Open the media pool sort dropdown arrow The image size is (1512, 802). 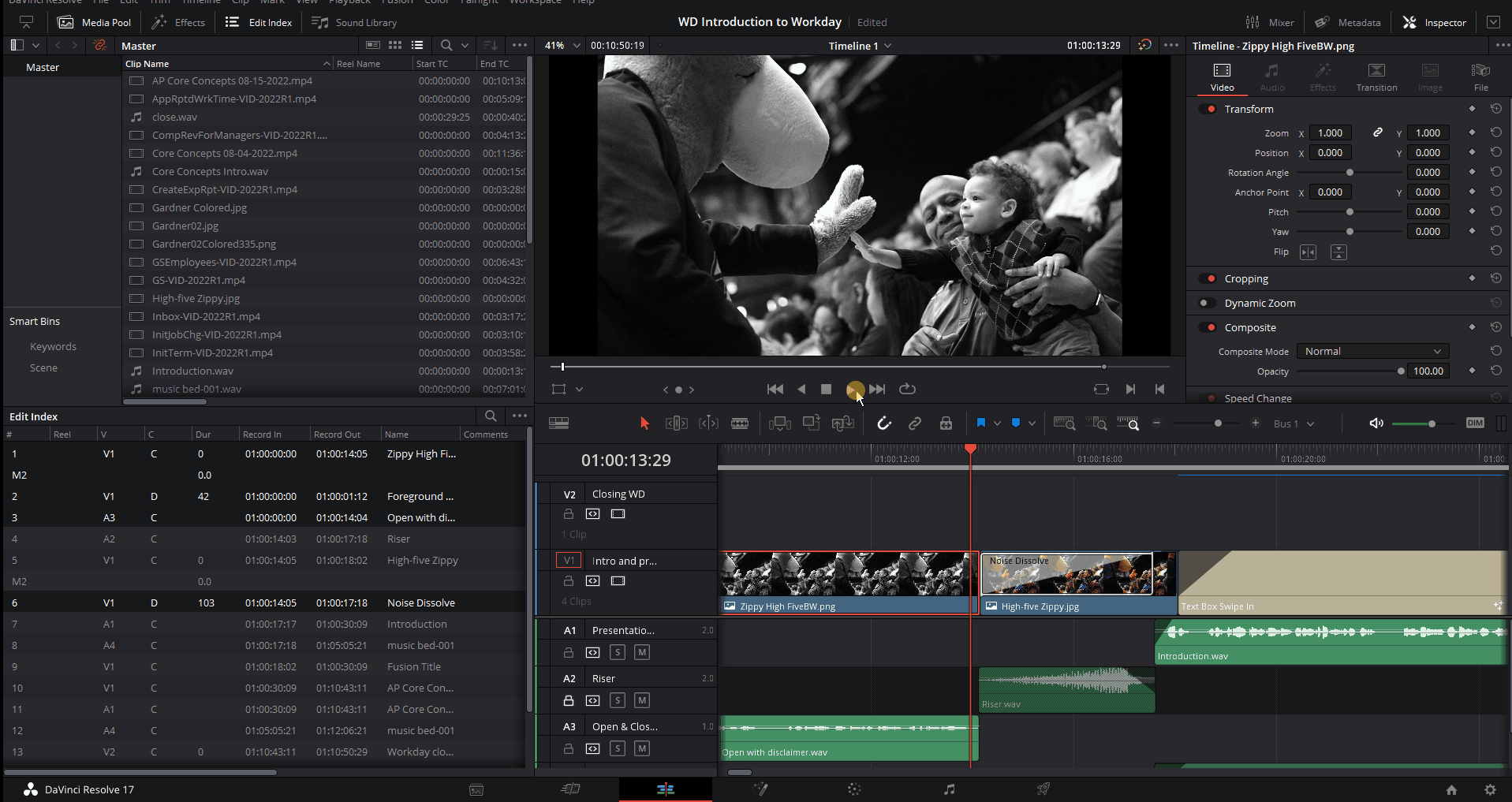coord(465,46)
